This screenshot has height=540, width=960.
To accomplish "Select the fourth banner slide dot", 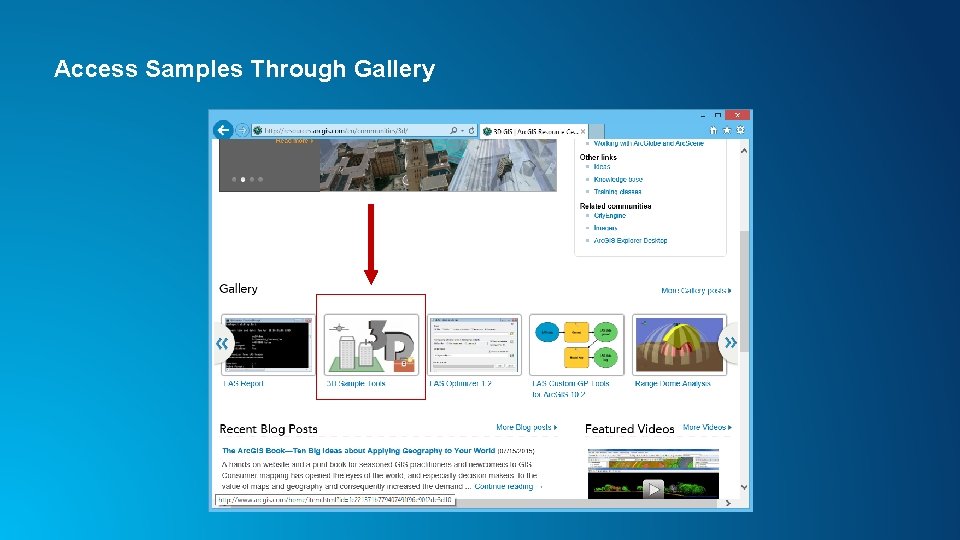I will click(x=260, y=179).
